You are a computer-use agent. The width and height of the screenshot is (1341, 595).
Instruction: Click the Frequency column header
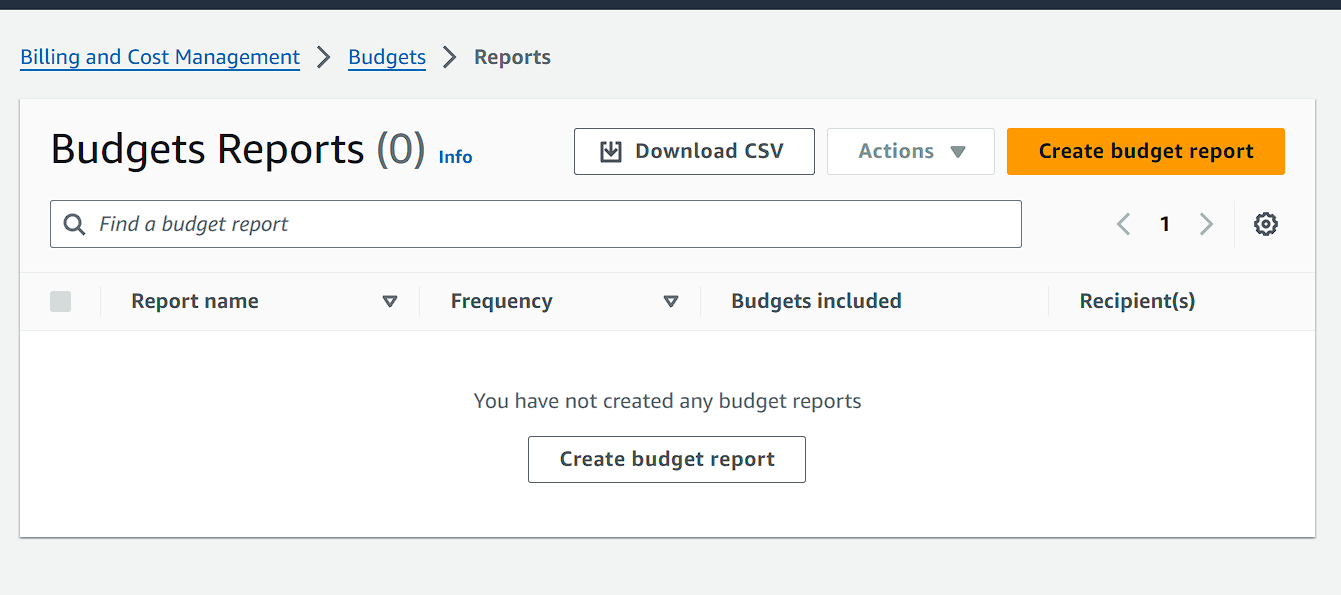tap(501, 301)
